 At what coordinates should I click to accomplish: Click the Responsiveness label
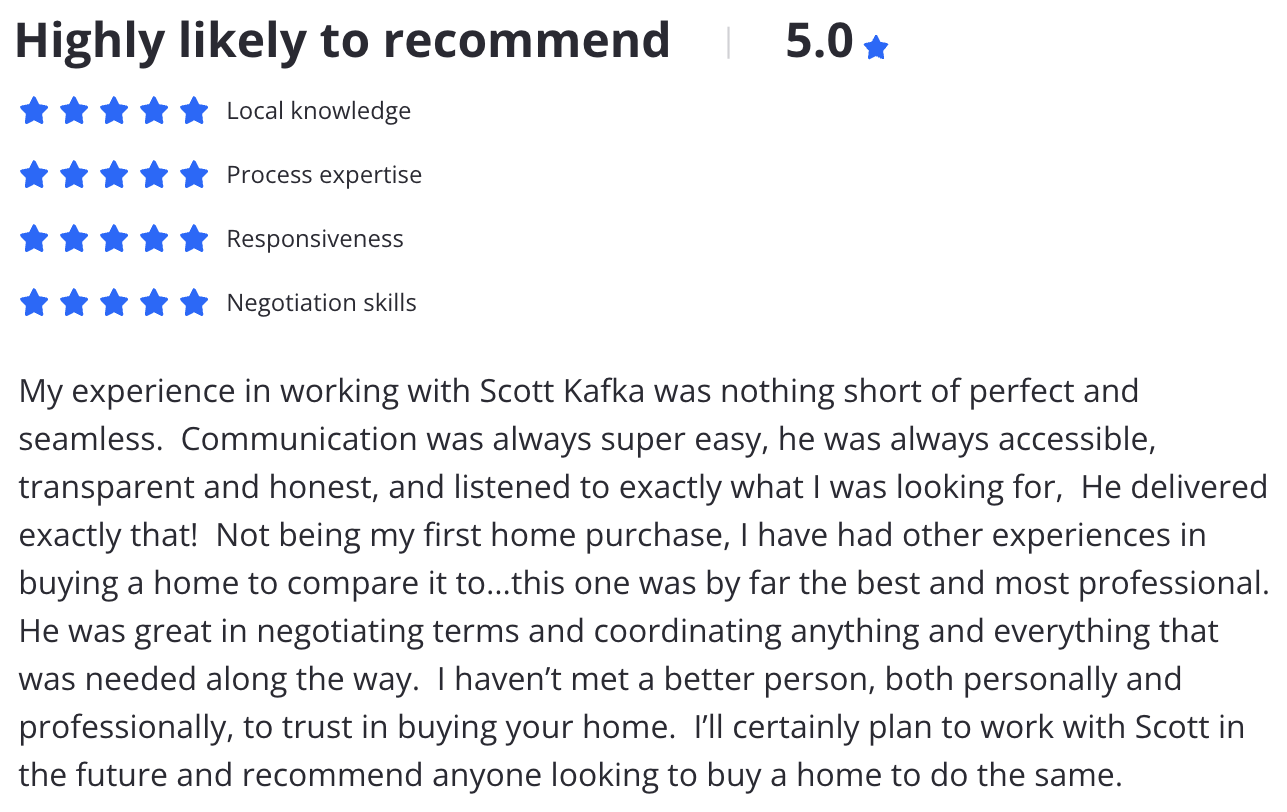pos(315,239)
